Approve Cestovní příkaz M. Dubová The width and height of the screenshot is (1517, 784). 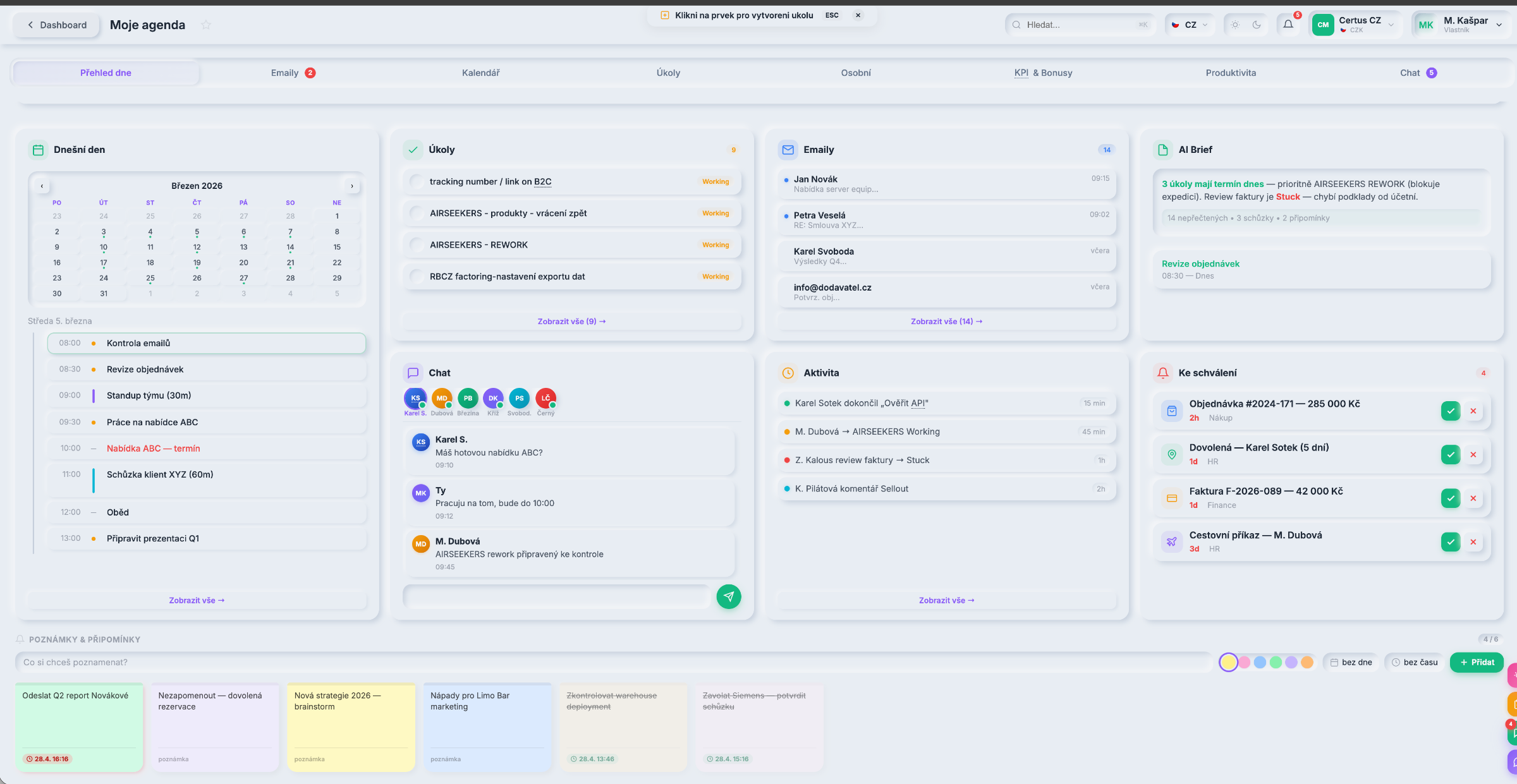pos(1451,541)
